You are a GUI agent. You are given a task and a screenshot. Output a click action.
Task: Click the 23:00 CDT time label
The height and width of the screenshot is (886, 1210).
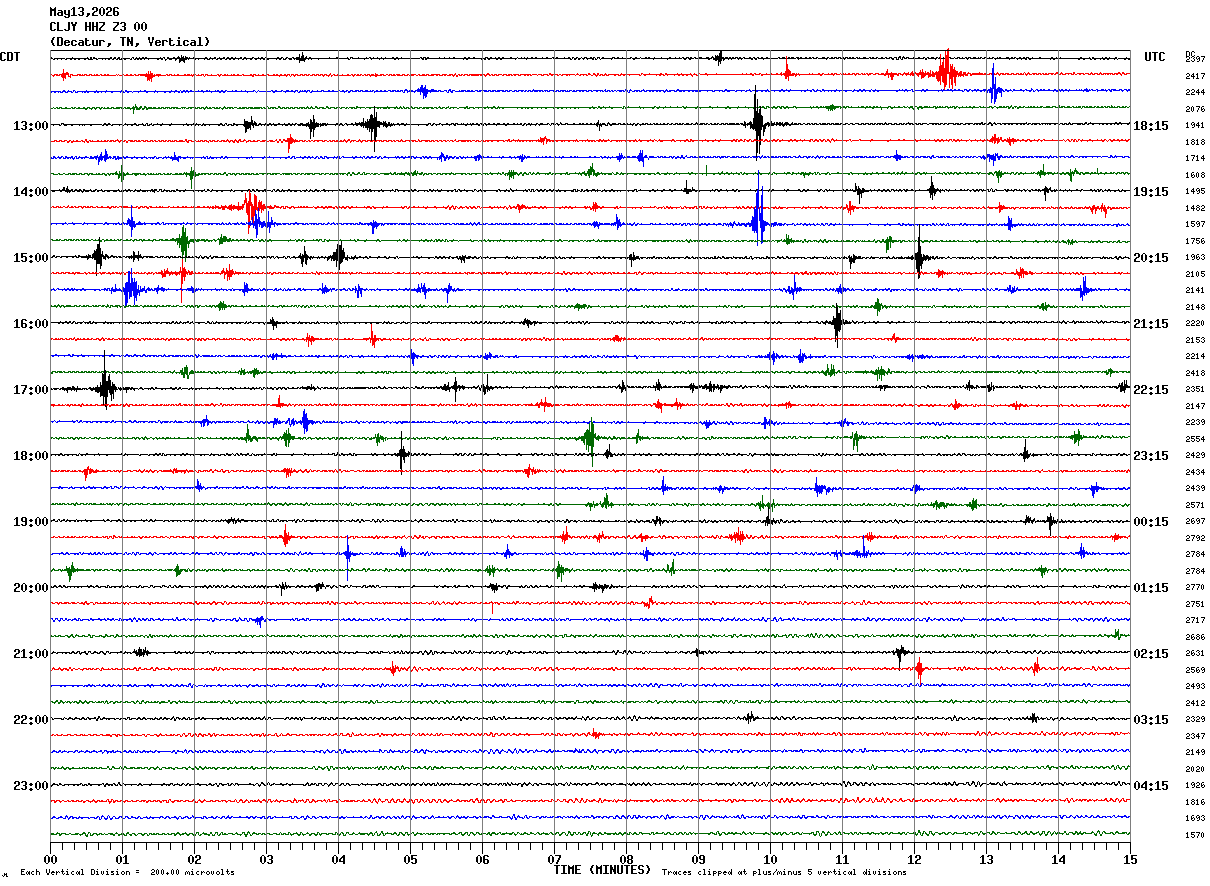click(x=31, y=785)
